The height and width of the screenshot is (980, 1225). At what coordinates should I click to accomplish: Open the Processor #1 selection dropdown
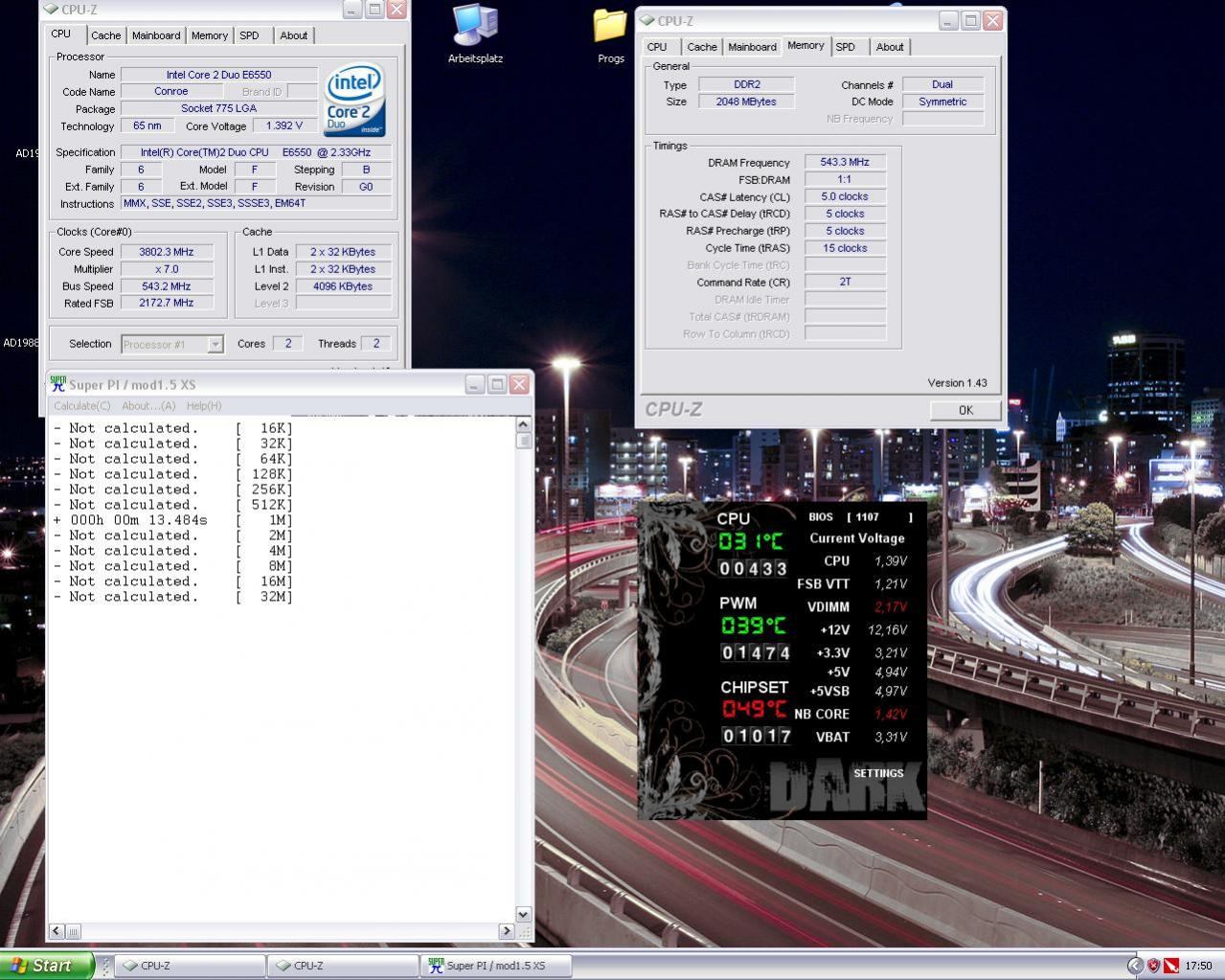216,344
